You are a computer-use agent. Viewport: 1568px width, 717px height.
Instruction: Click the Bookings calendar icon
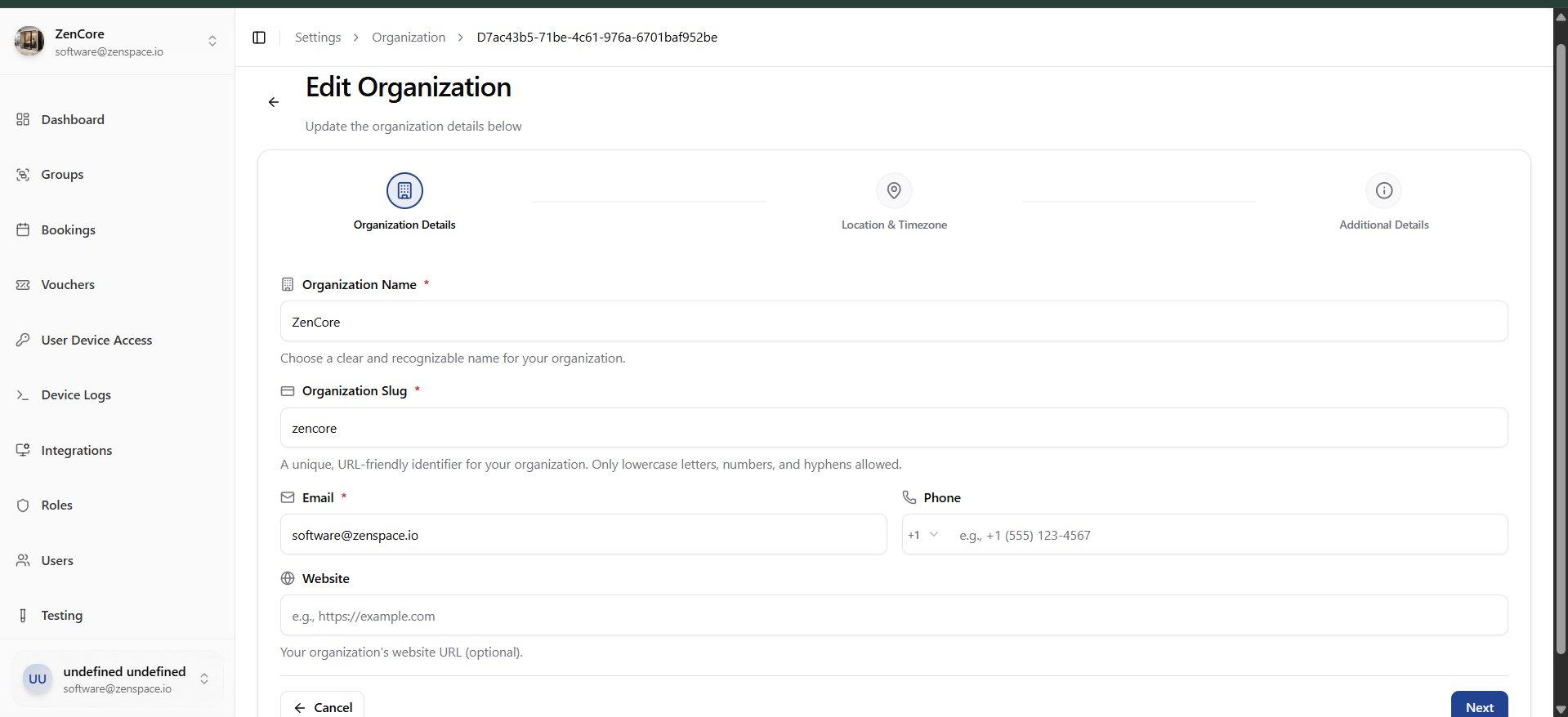(23, 229)
